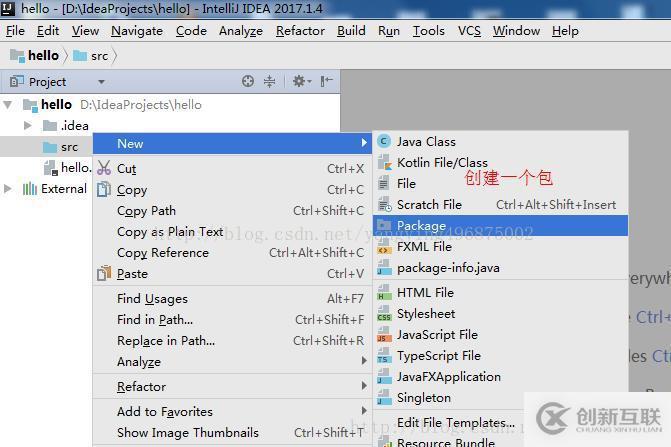Click the IntelliJ IDEA logo in title bar

click(8, 8)
